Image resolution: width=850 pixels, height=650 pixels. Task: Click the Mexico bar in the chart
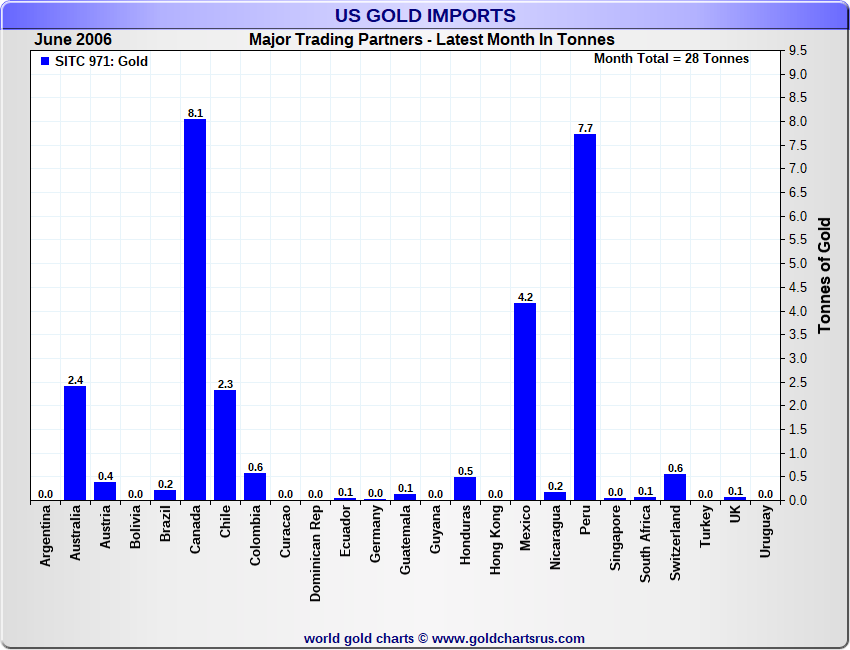[525, 402]
